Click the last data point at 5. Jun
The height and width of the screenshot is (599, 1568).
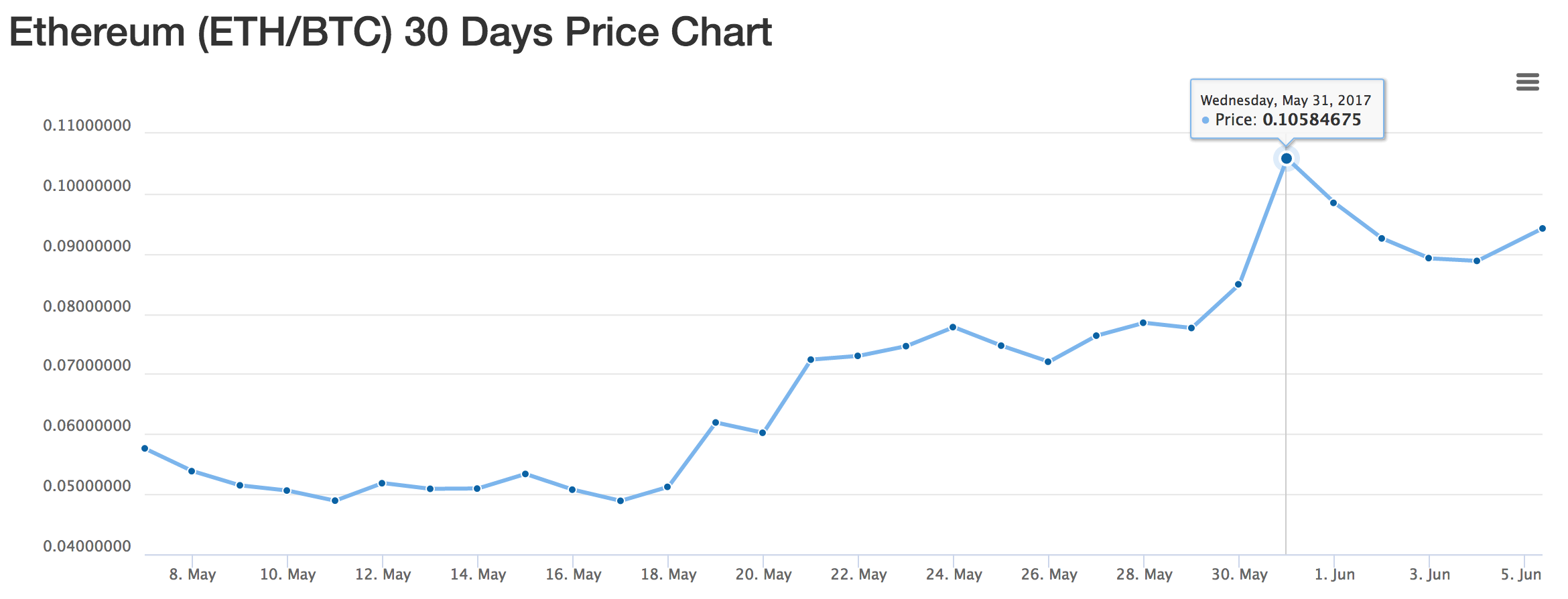coord(1543,228)
